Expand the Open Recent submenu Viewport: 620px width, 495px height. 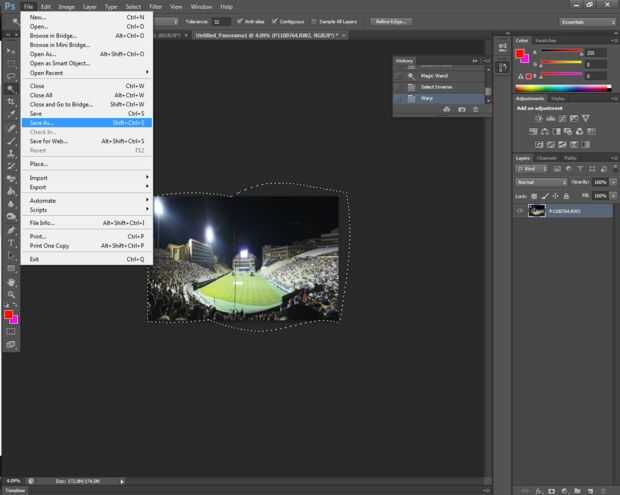point(87,73)
